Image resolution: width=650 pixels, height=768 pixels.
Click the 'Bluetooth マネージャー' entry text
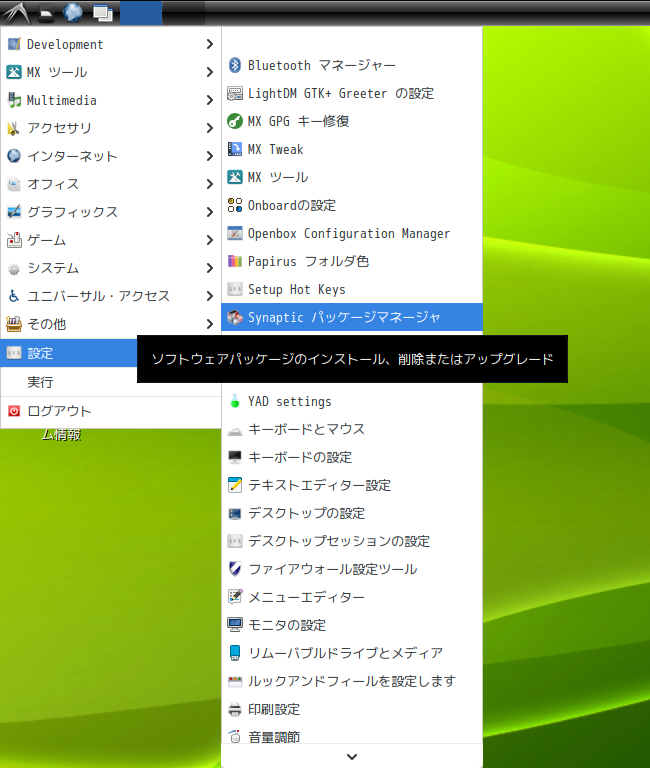321,65
